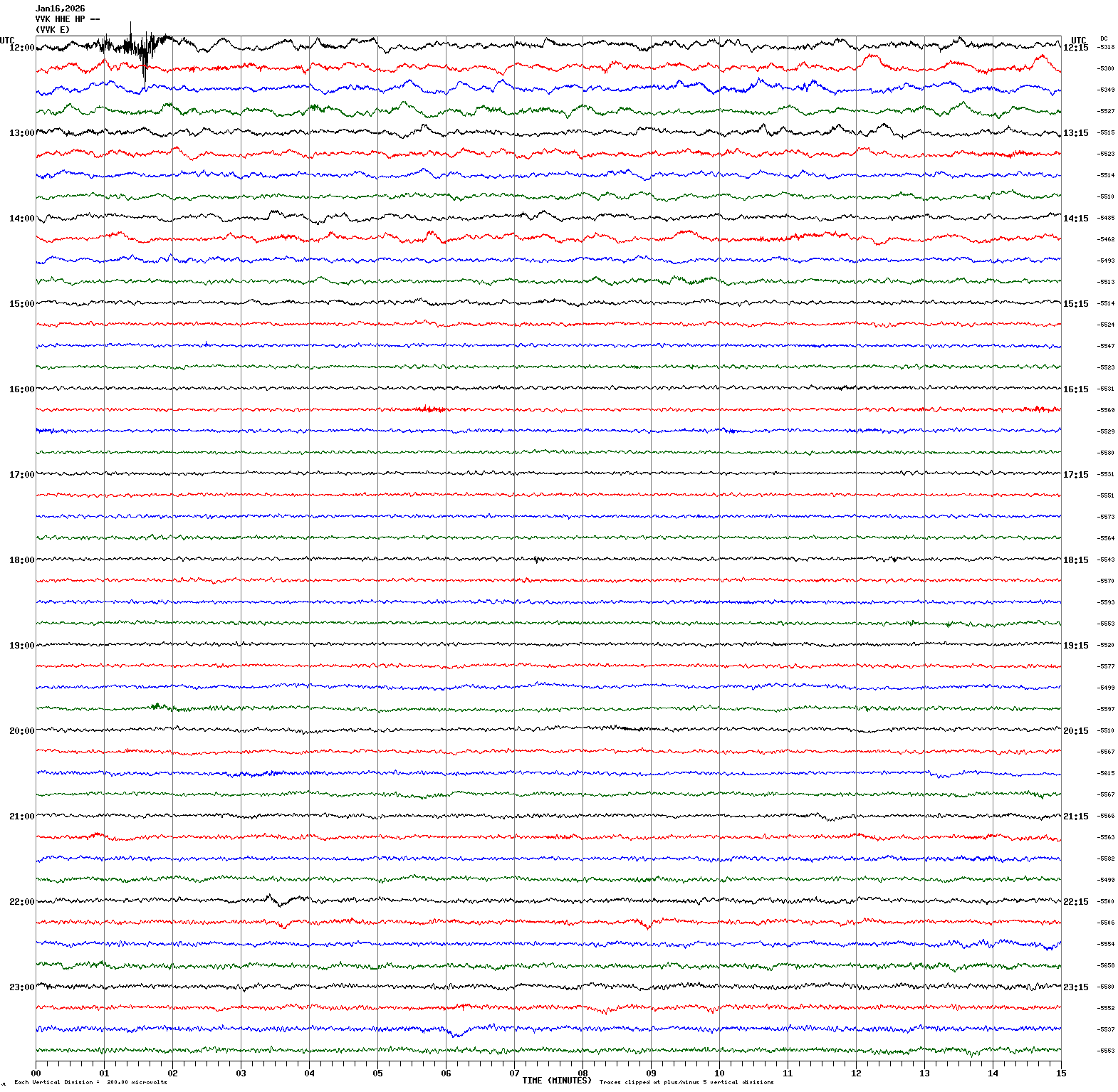Click the 15:00 hour label on the left

[x=21, y=304]
